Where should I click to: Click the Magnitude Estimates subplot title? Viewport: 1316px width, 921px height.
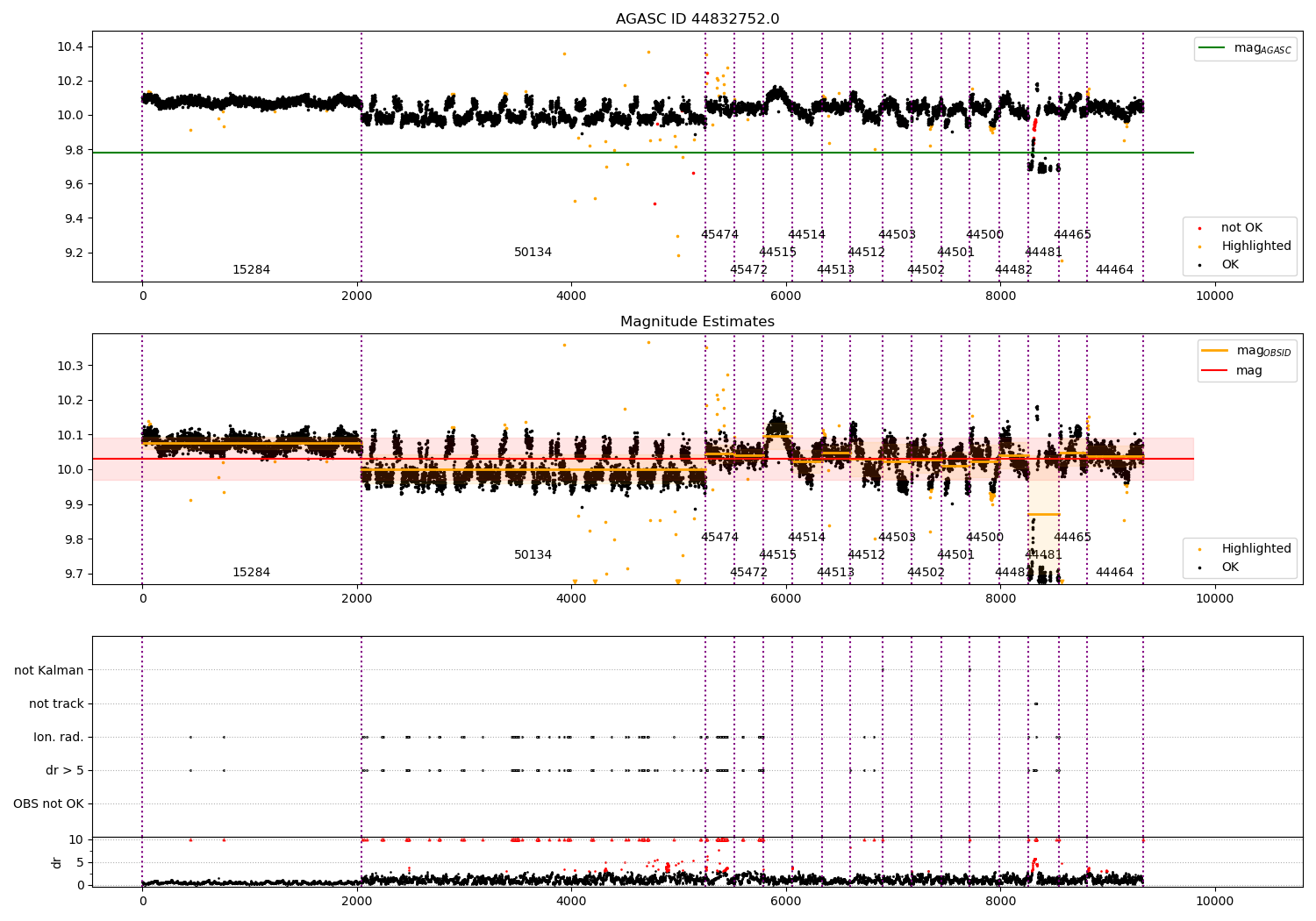point(697,322)
